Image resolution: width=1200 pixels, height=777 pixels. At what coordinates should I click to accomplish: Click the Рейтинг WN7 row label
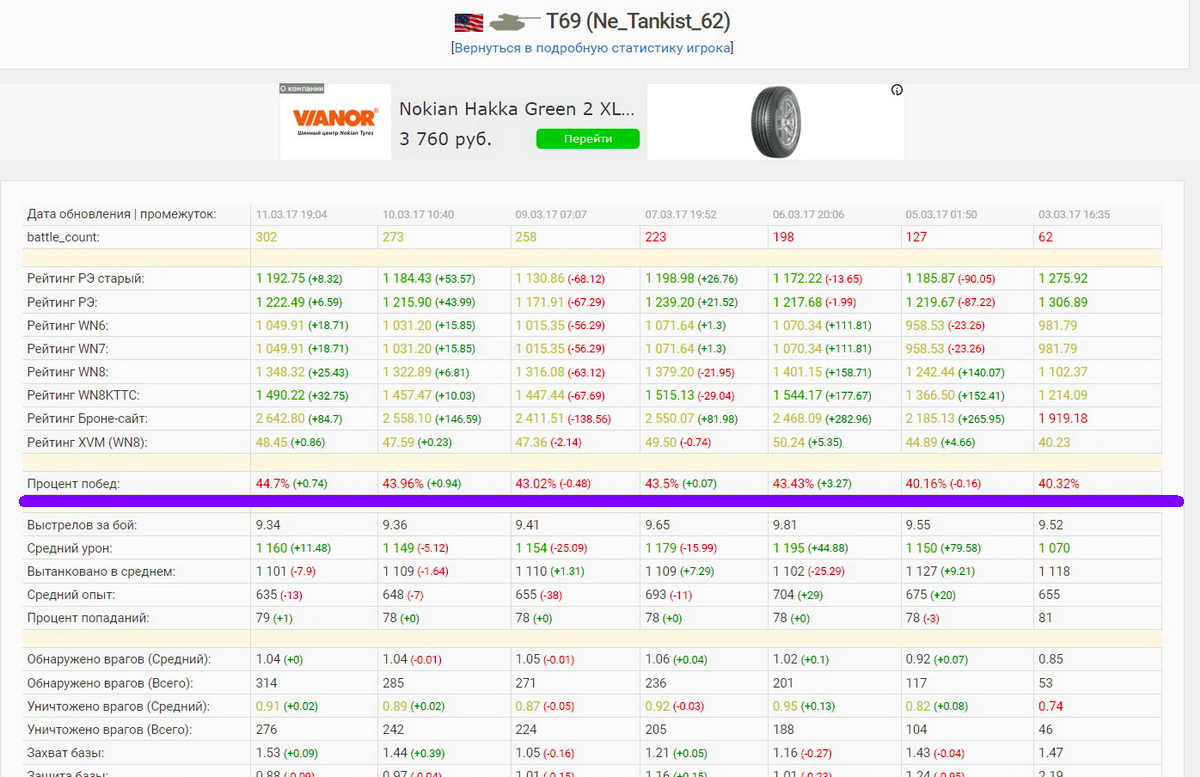click(x=68, y=348)
